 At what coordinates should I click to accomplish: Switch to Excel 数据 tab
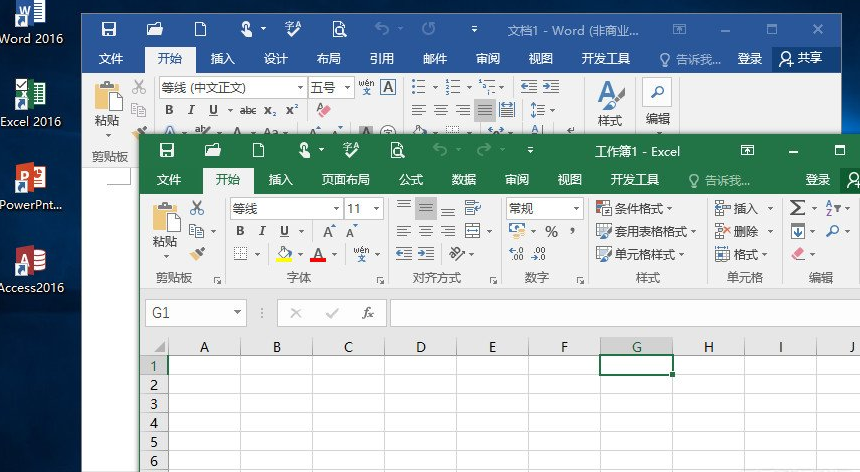pos(463,179)
